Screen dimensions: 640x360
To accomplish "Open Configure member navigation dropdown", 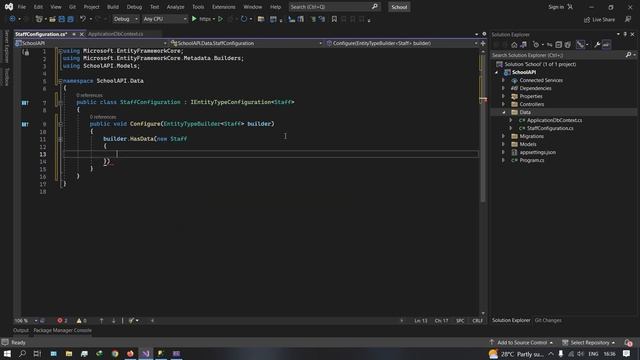I will coord(402,43).
